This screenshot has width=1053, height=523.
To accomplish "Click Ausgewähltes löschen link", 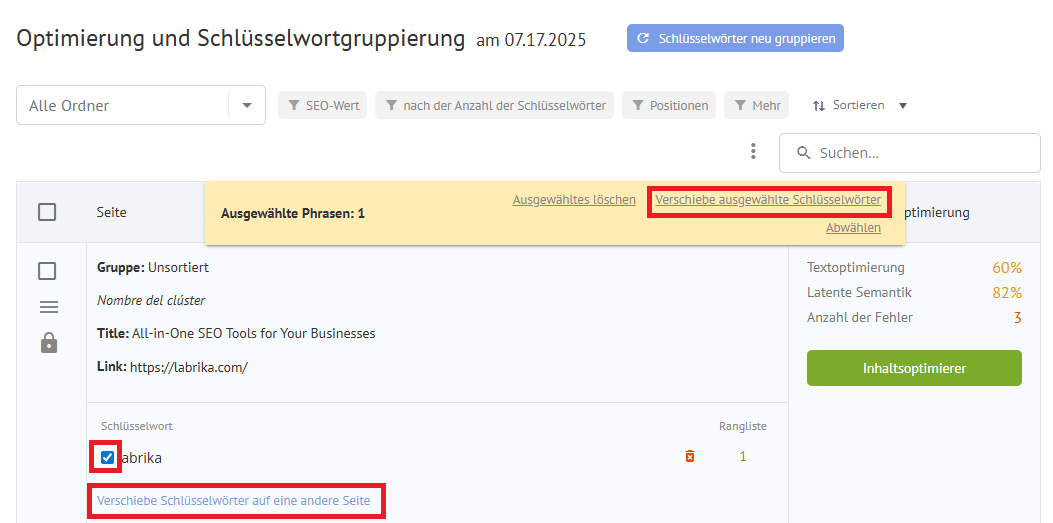I will coord(574,200).
